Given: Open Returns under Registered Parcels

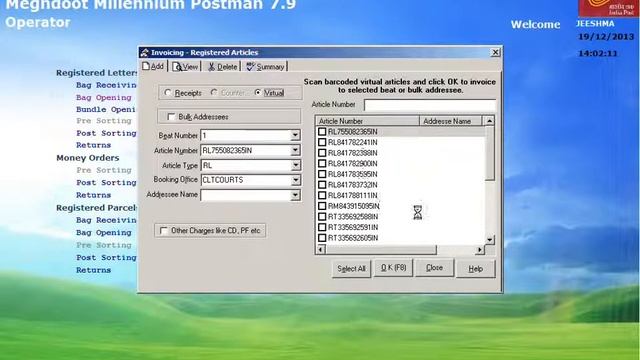Looking at the screenshot, I should coord(93,270).
